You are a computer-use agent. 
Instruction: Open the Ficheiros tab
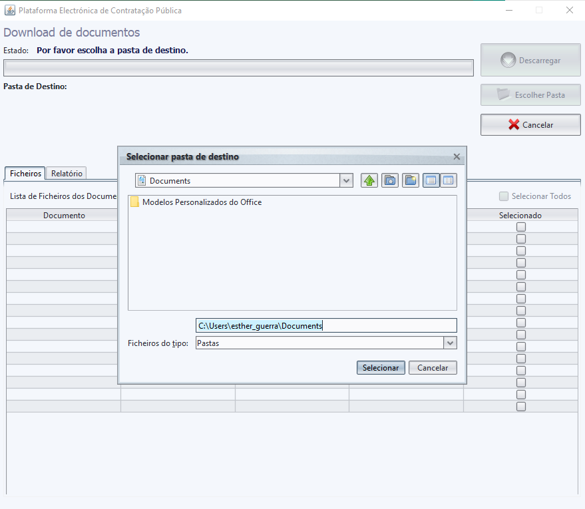(x=25, y=174)
